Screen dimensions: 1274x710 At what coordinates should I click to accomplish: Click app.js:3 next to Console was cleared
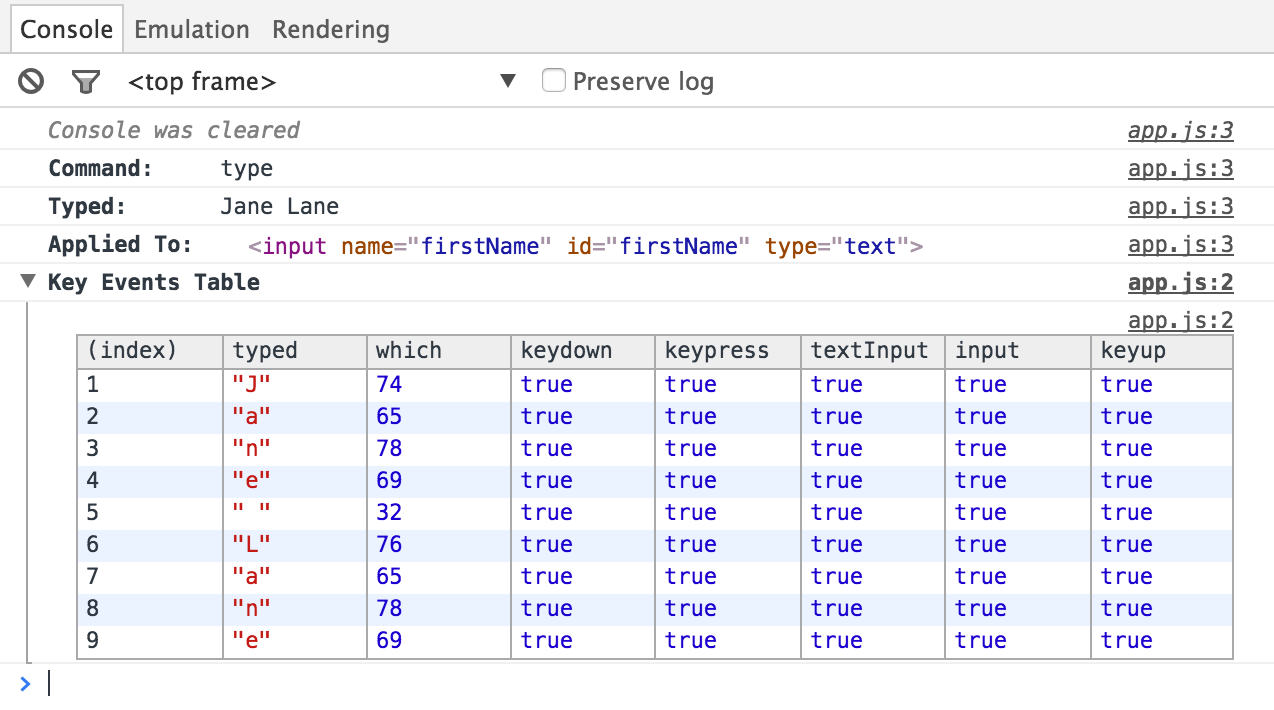(x=1180, y=130)
